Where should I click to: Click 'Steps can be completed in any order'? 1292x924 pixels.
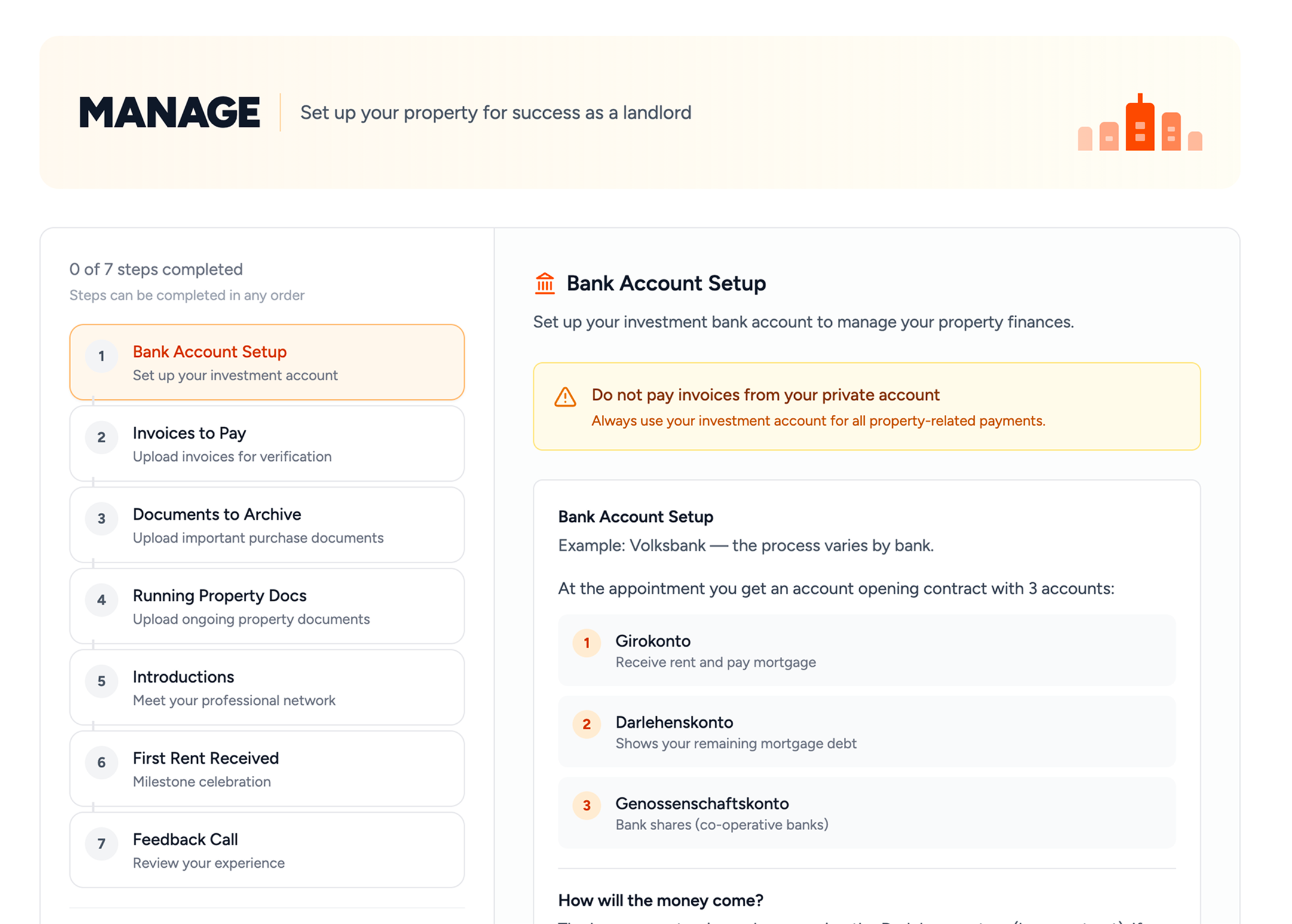[187, 295]
